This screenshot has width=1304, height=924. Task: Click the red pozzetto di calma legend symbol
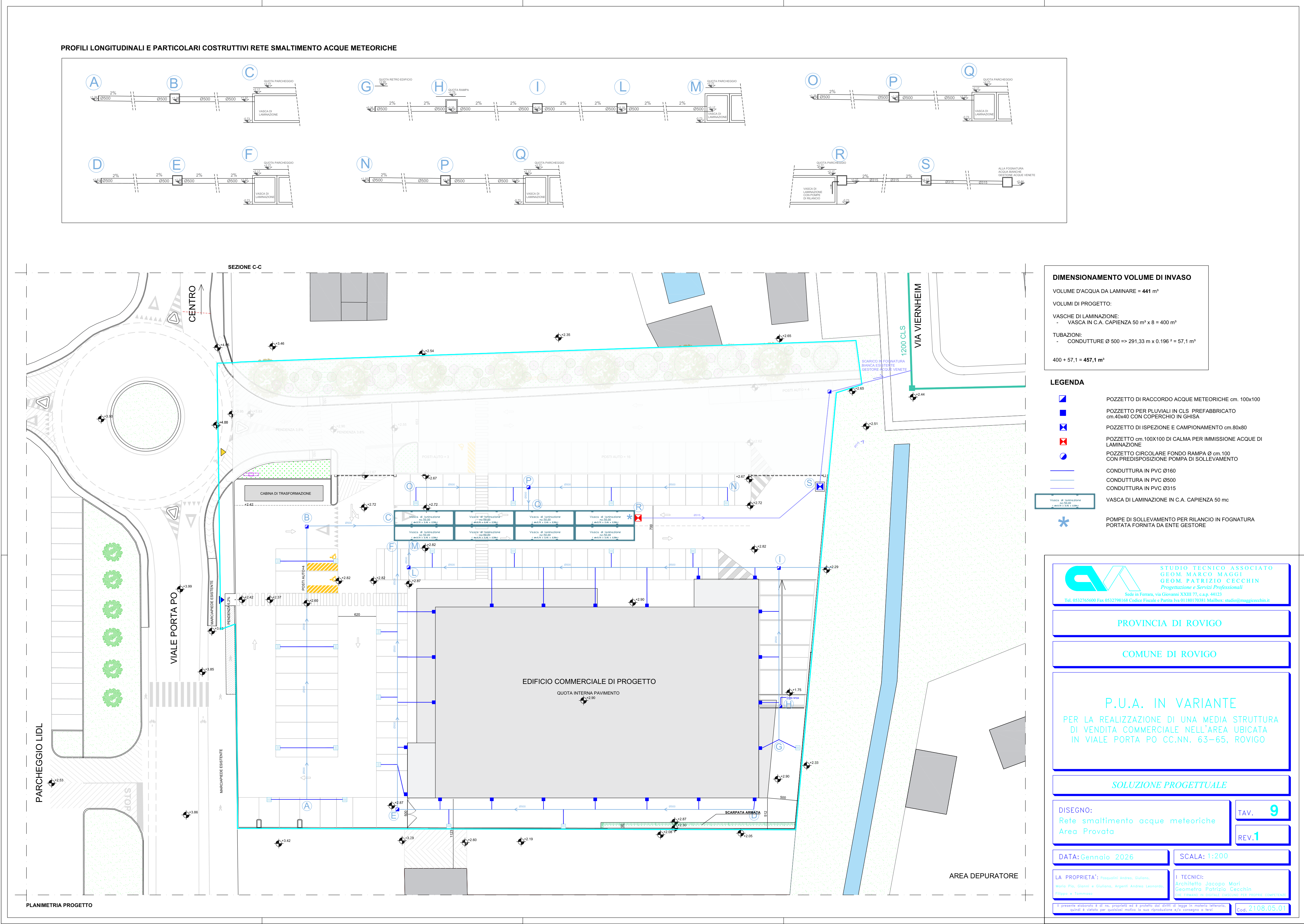tap(1063, 442)
